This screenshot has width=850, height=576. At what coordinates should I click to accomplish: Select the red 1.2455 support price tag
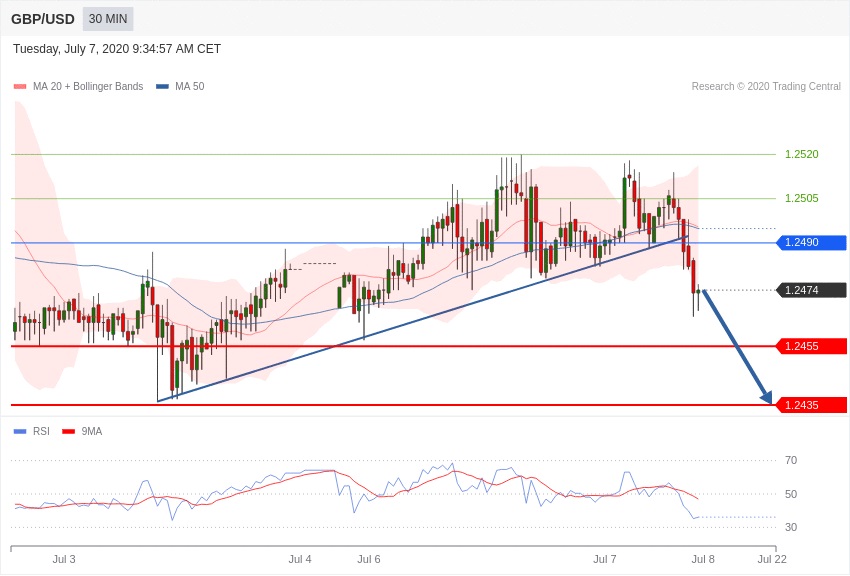811,346
